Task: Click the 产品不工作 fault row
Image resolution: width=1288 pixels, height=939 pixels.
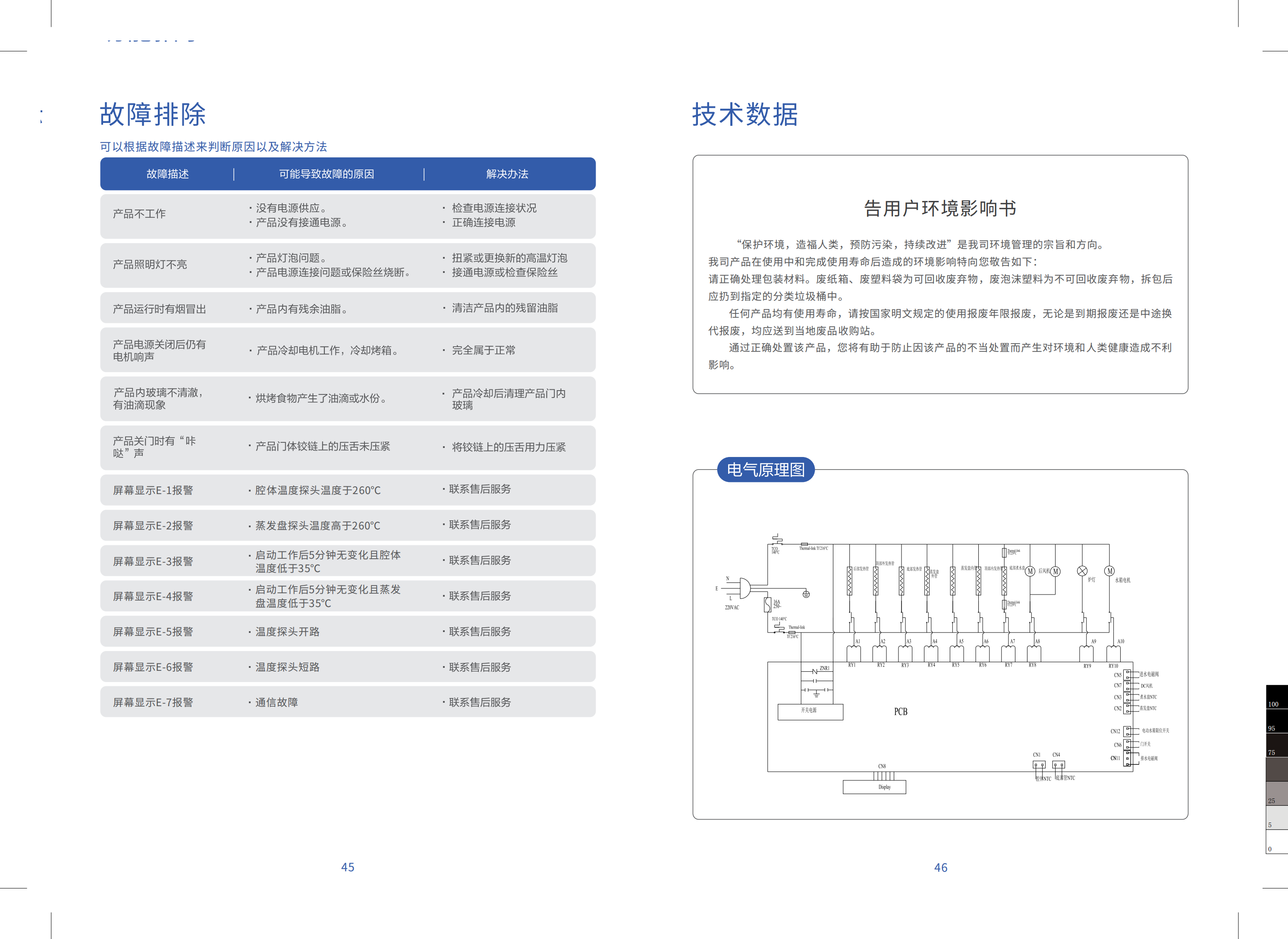Action: click(139, 214)
